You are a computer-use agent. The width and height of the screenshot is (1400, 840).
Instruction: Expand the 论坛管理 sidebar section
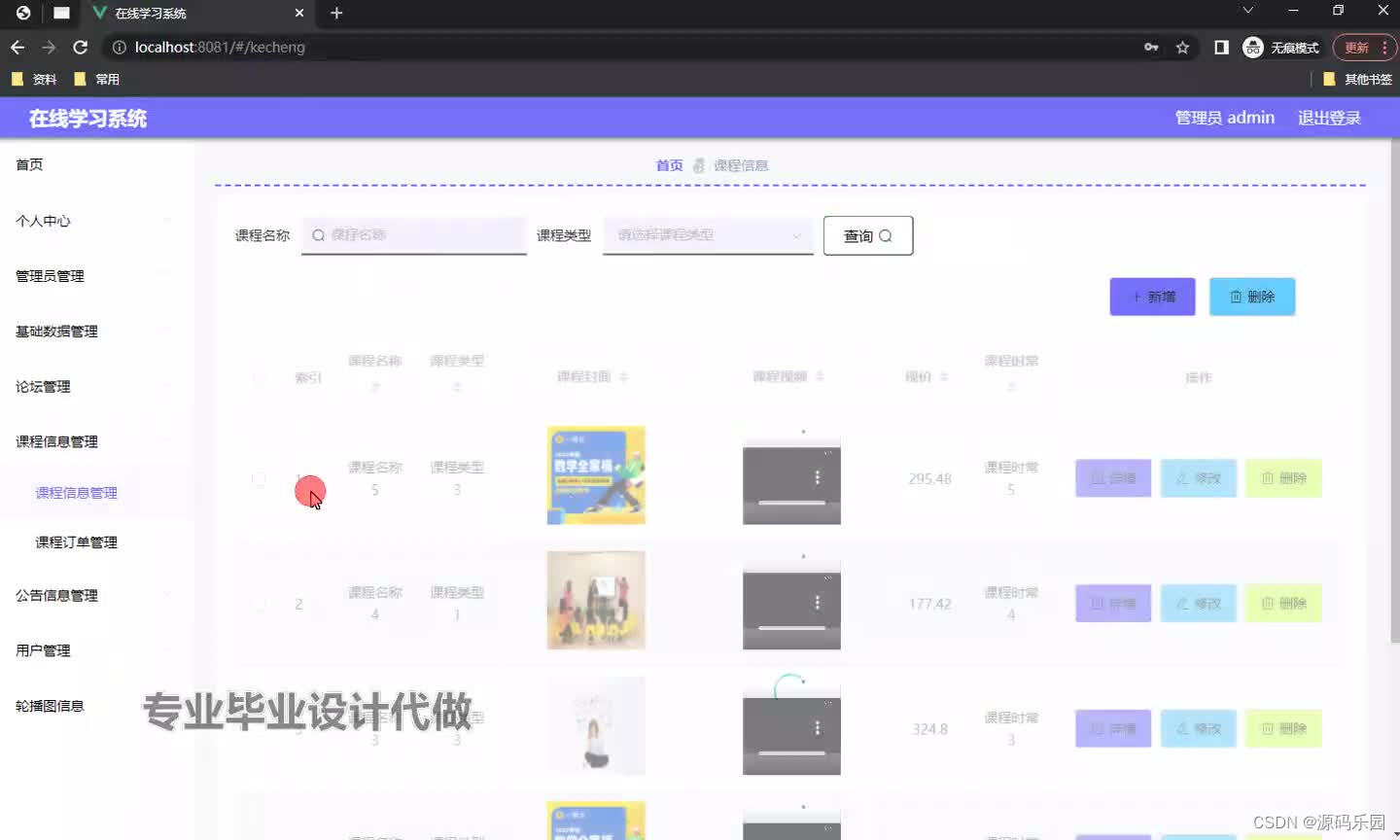pos(41,386)
